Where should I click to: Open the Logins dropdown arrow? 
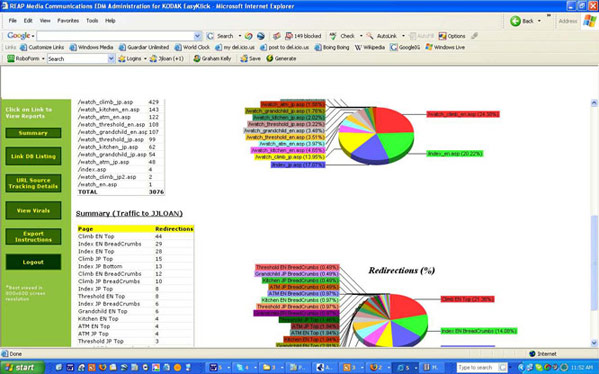coord(145,58)
